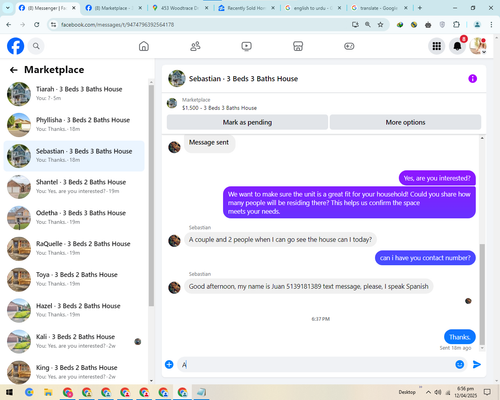Click the back arrow next to Marketplace
500x400 pixels.
pyautogui.click(x=14, y=70)
